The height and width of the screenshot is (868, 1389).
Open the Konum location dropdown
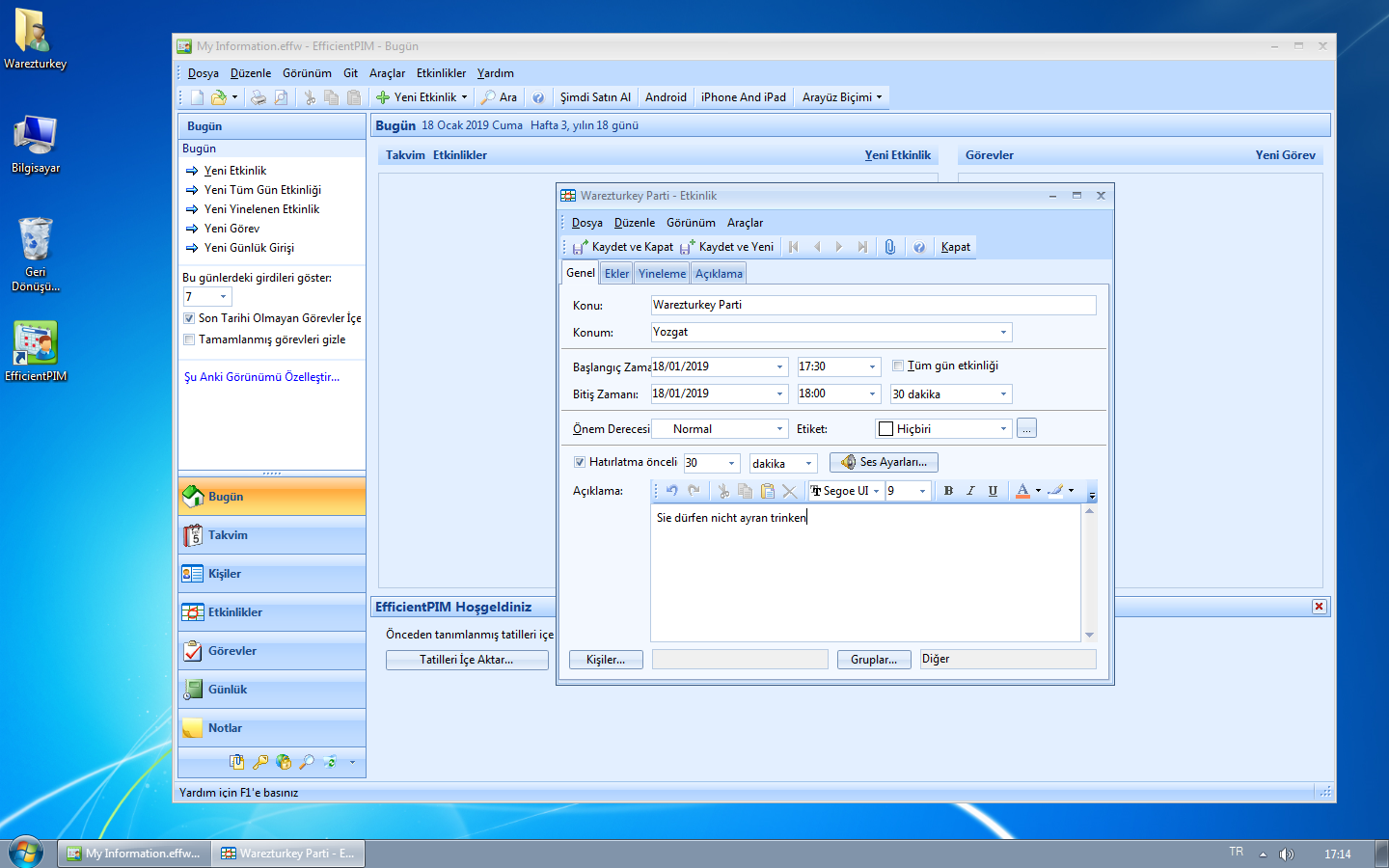pyautogui.click(x=1003, y=332)
